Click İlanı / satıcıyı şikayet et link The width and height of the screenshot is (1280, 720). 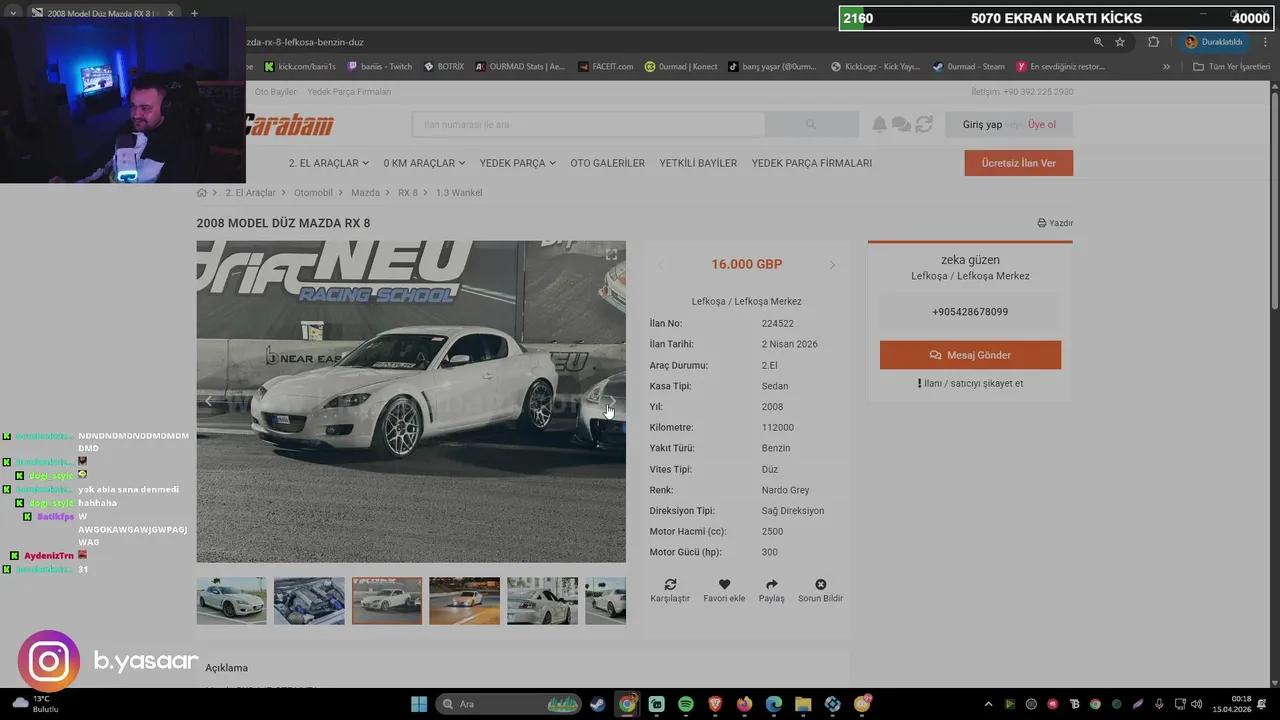pos(970,383)
